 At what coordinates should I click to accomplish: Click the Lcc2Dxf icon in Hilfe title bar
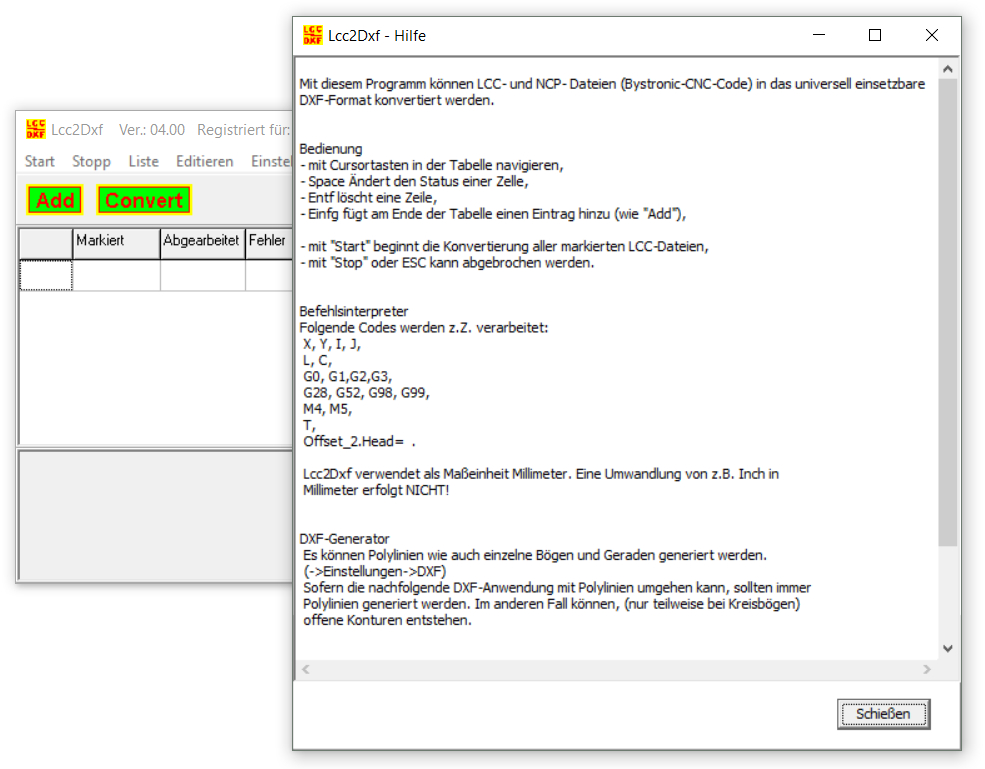pyautogui.click(x=313, y=35)
